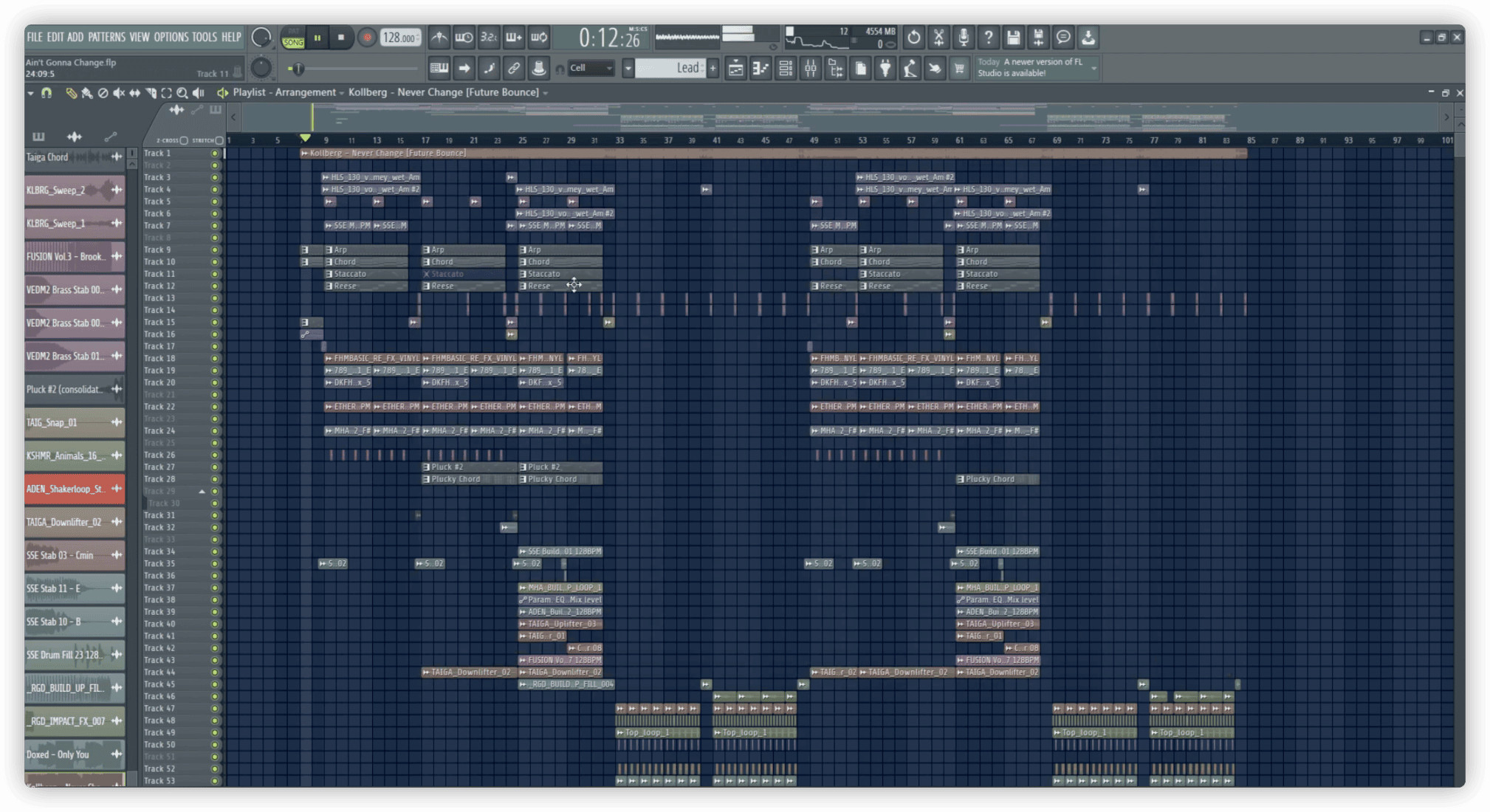Click the pause playback button
The image size is (1490, 812).
click(317, 38)
